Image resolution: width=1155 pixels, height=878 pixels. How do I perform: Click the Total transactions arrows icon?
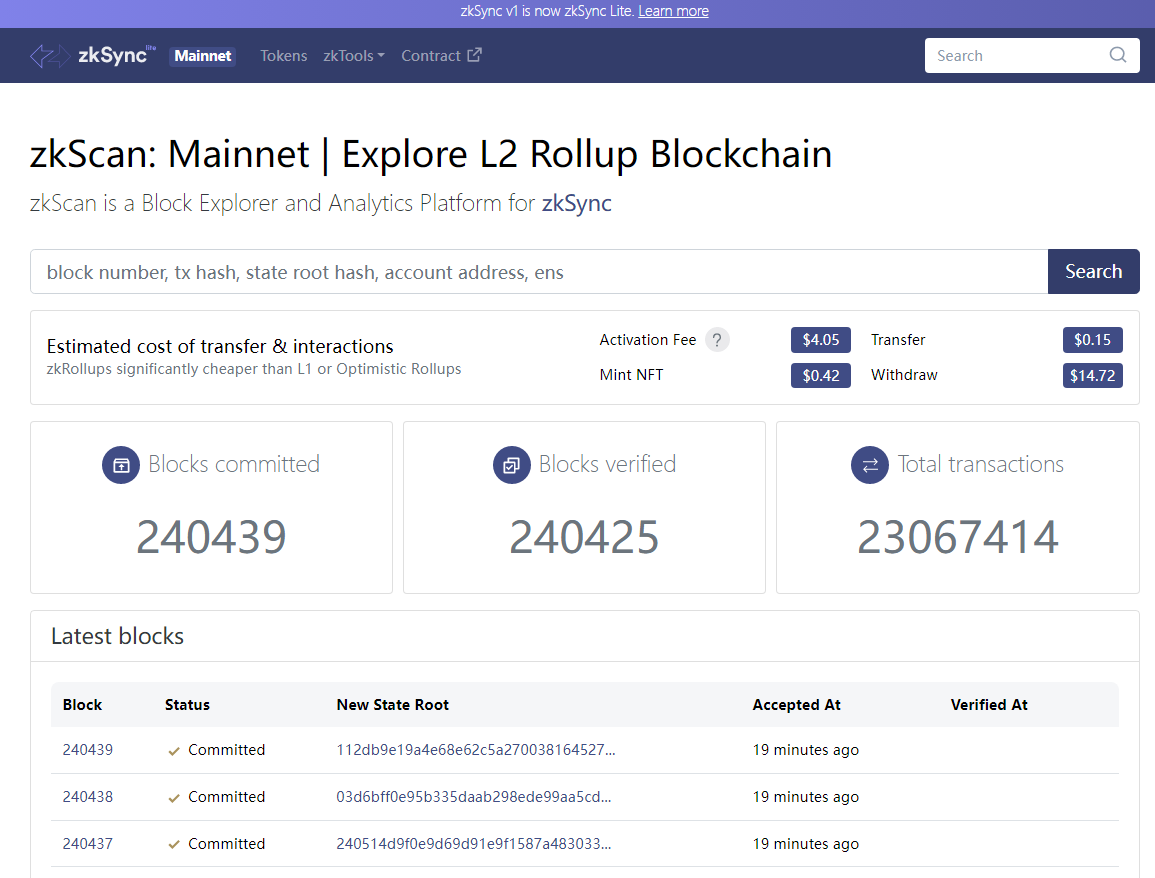[x=870, y=465]
